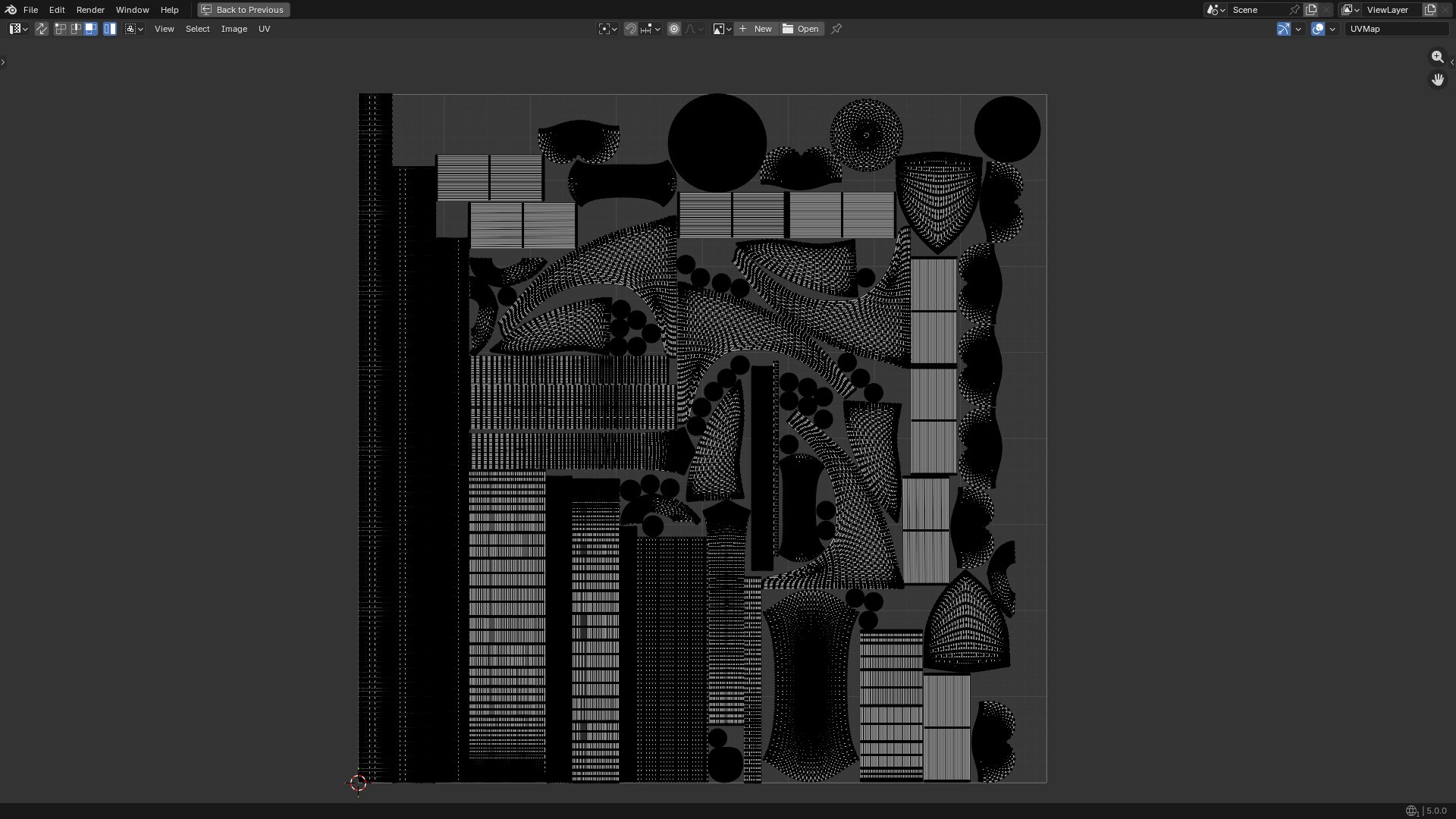The height and width of the screenshot is (819, 1456).
Task: Create a new image with New
Action: coord(756,29)
